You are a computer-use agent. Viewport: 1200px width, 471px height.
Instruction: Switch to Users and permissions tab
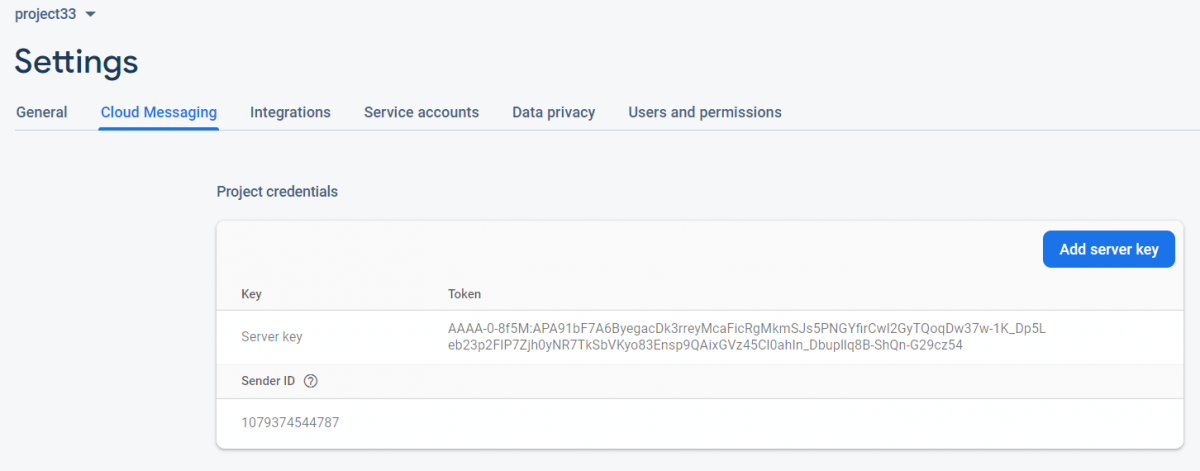coord(704,112)
